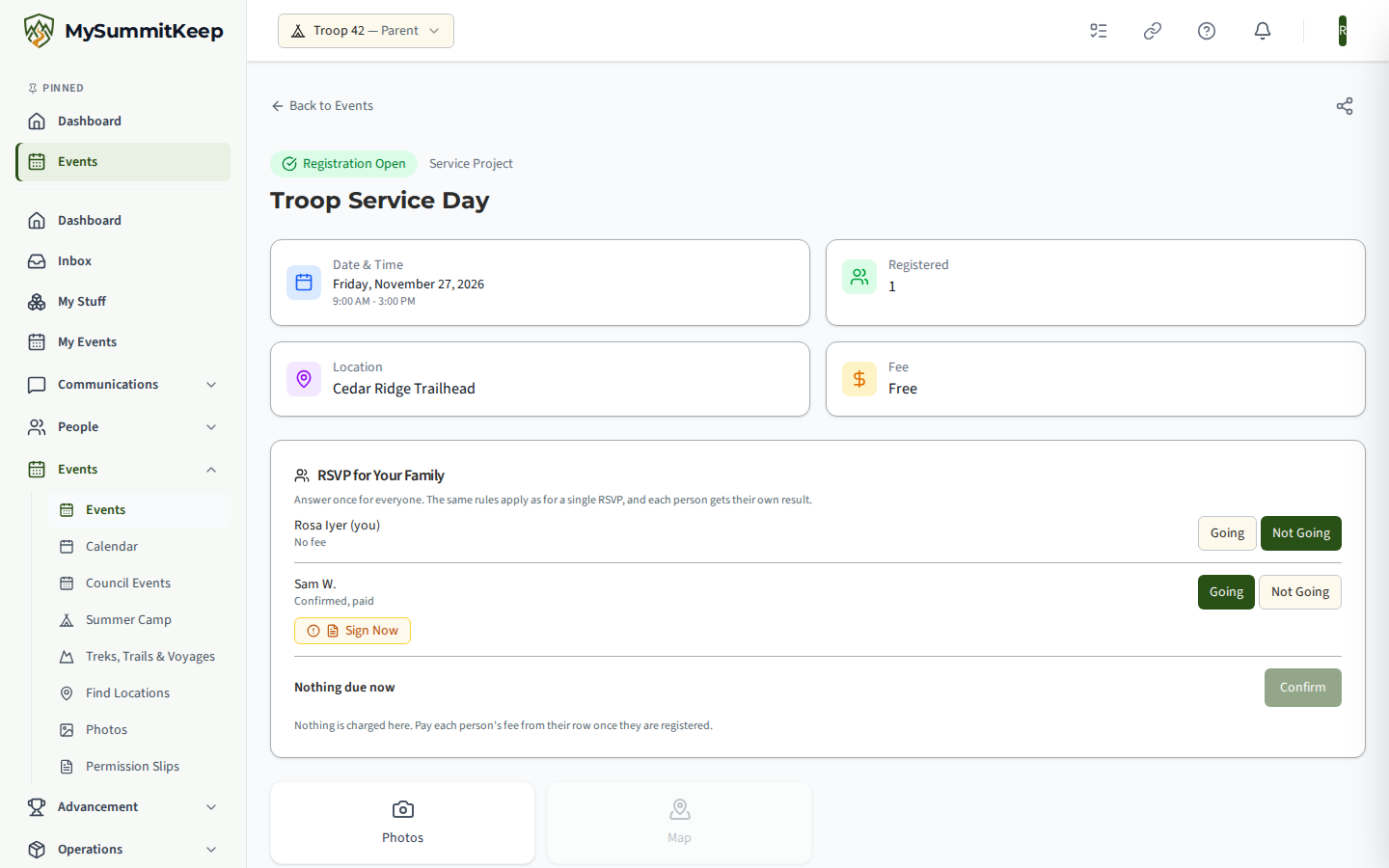Expand the Operations section

[x=123, y=850]
